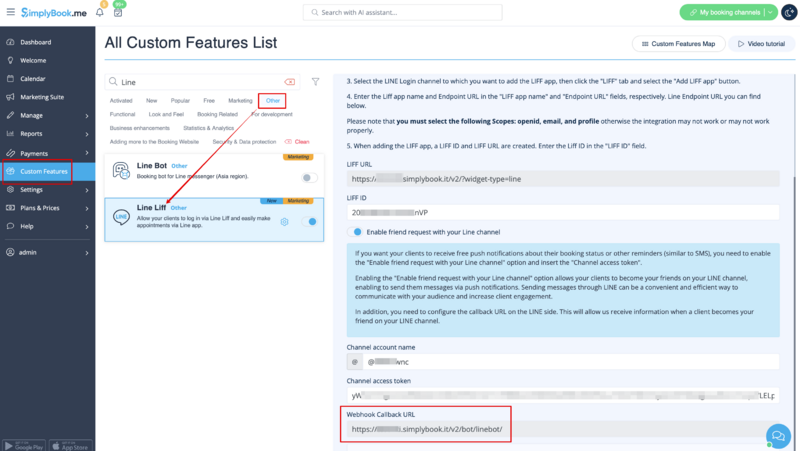Select the Booking Related filter
This screenshot has height=451, width=800.
pos(217,115)
